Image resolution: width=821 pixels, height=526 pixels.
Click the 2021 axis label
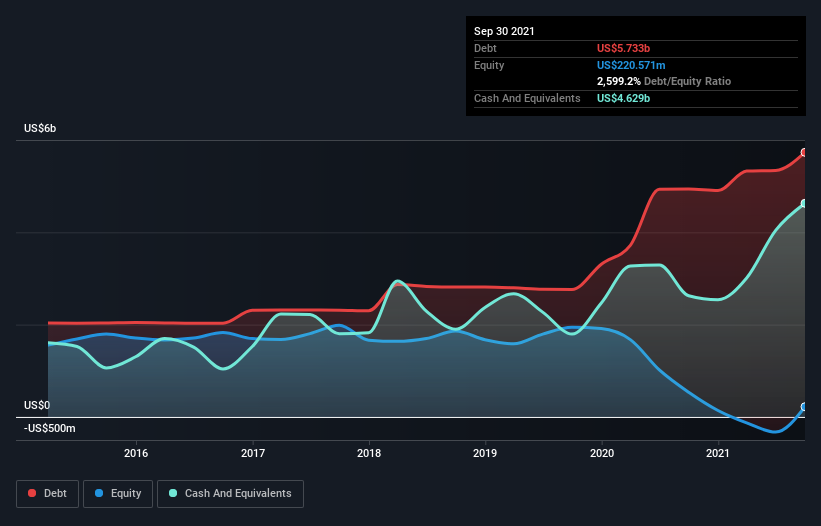[718, 453]
